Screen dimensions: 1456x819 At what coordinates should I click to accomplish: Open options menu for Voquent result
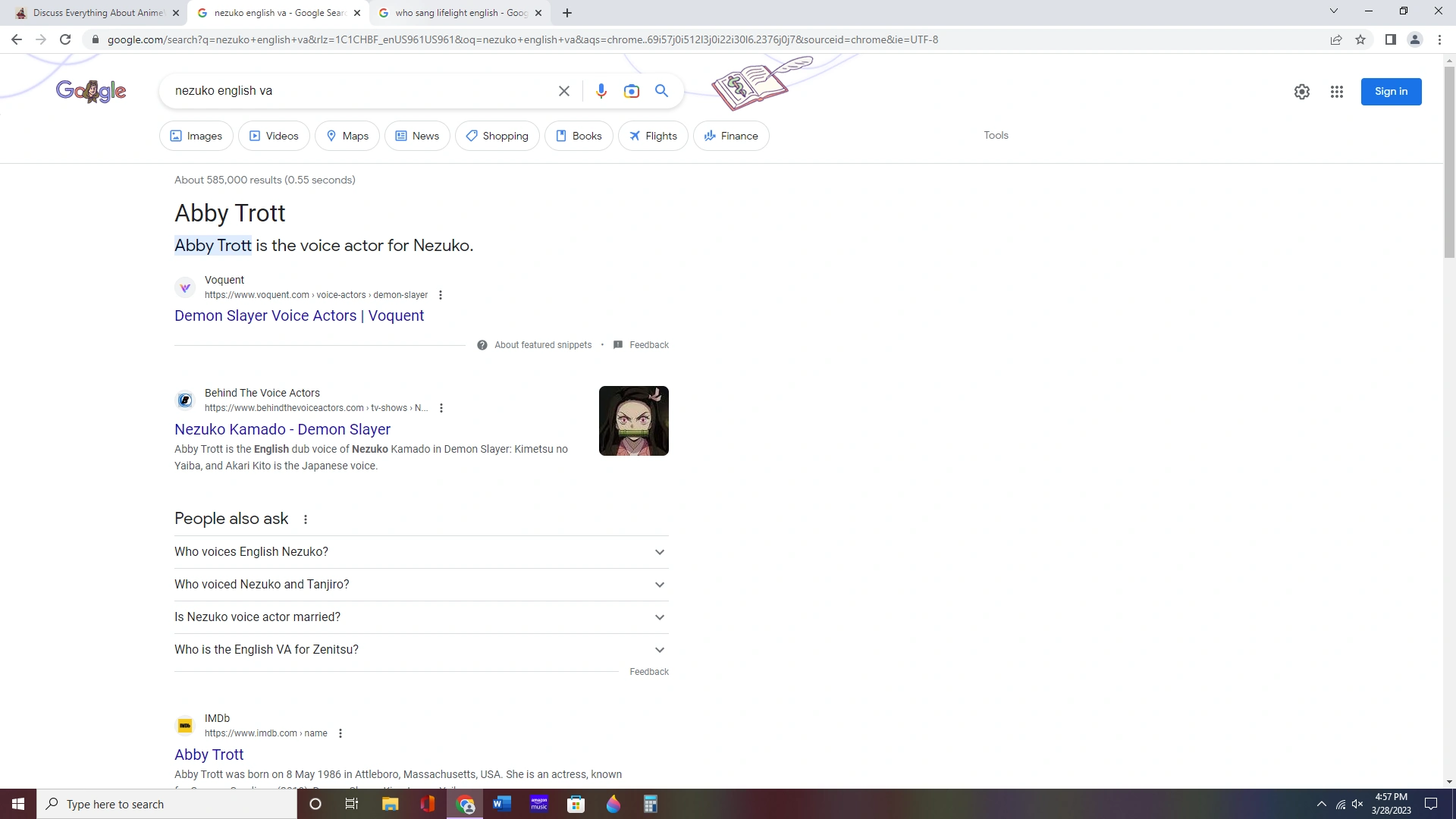coord(441,295)
